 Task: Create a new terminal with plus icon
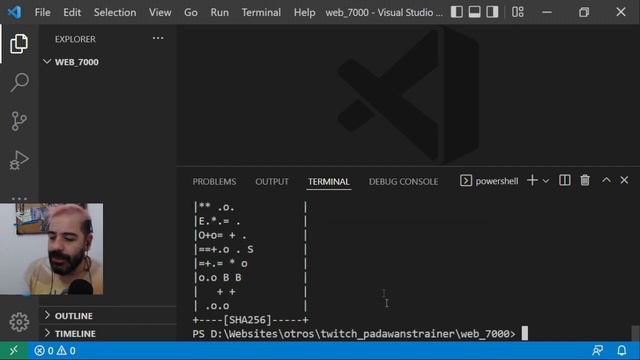532,180
